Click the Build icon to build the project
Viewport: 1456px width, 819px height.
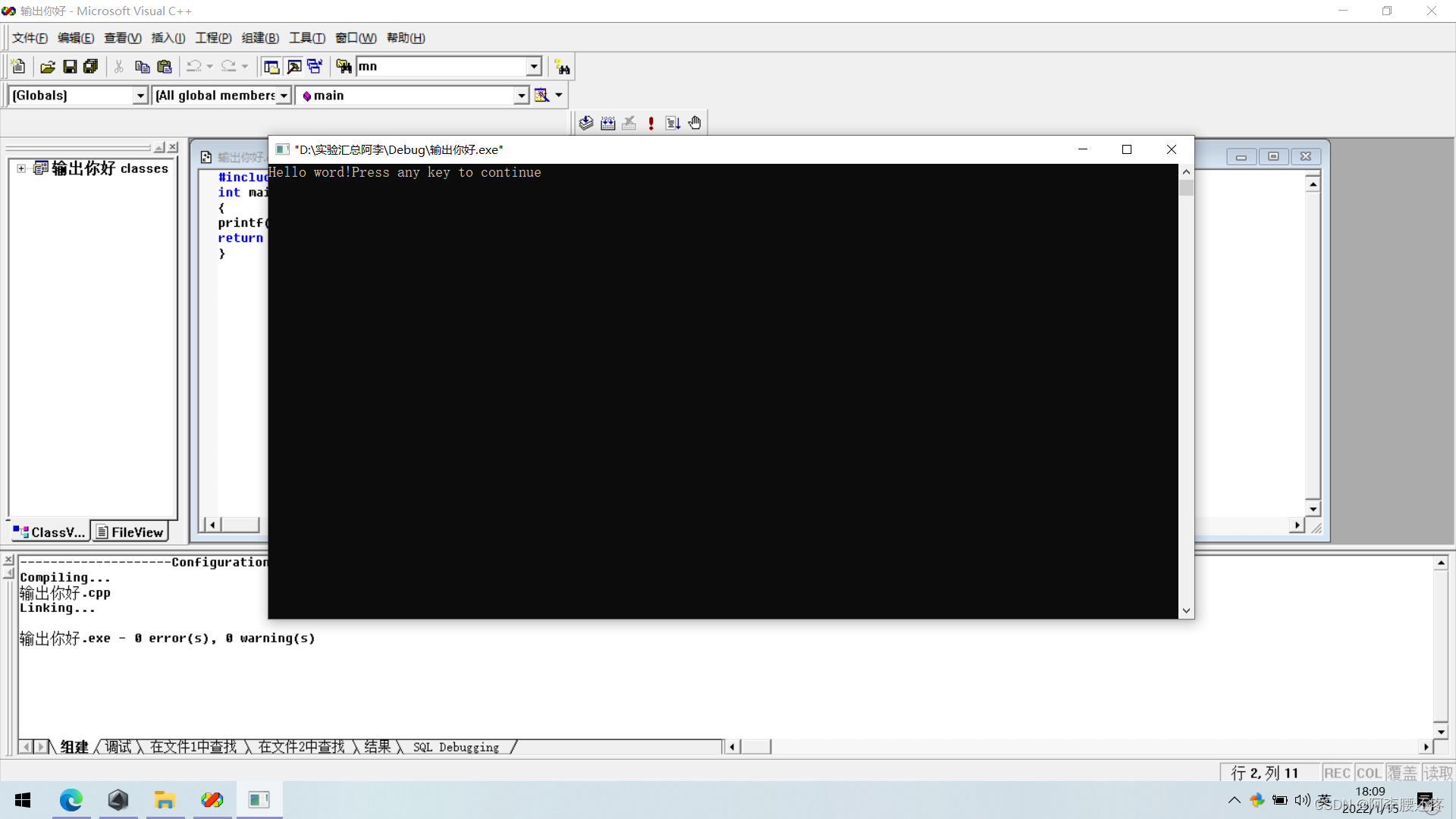[x=607, y=122]
